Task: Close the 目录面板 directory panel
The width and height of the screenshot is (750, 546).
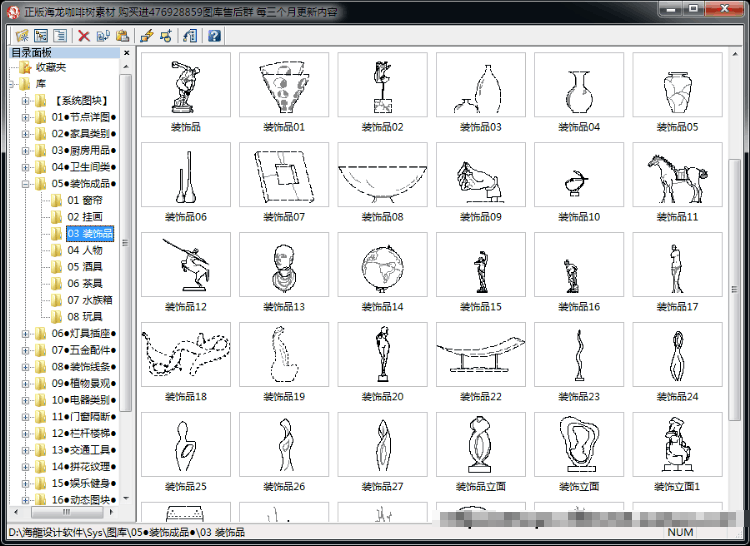Action: (x=126, y=53)
